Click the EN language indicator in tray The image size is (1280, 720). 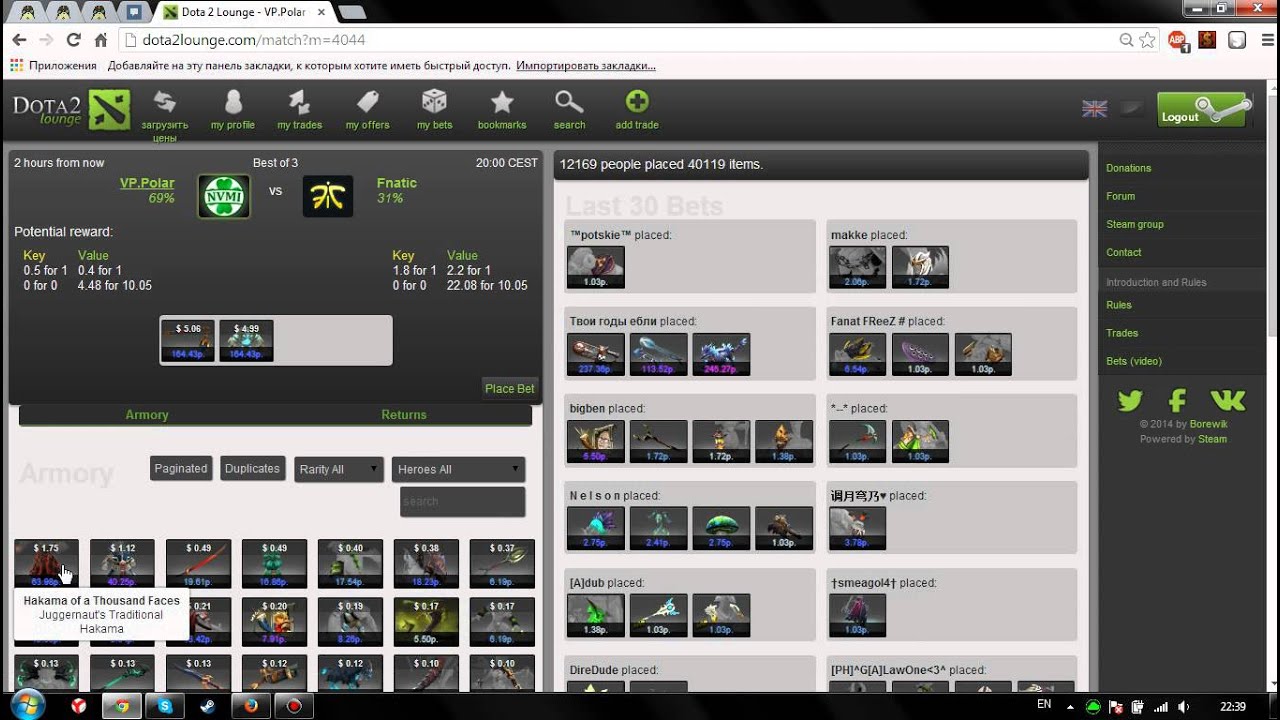1044,704
